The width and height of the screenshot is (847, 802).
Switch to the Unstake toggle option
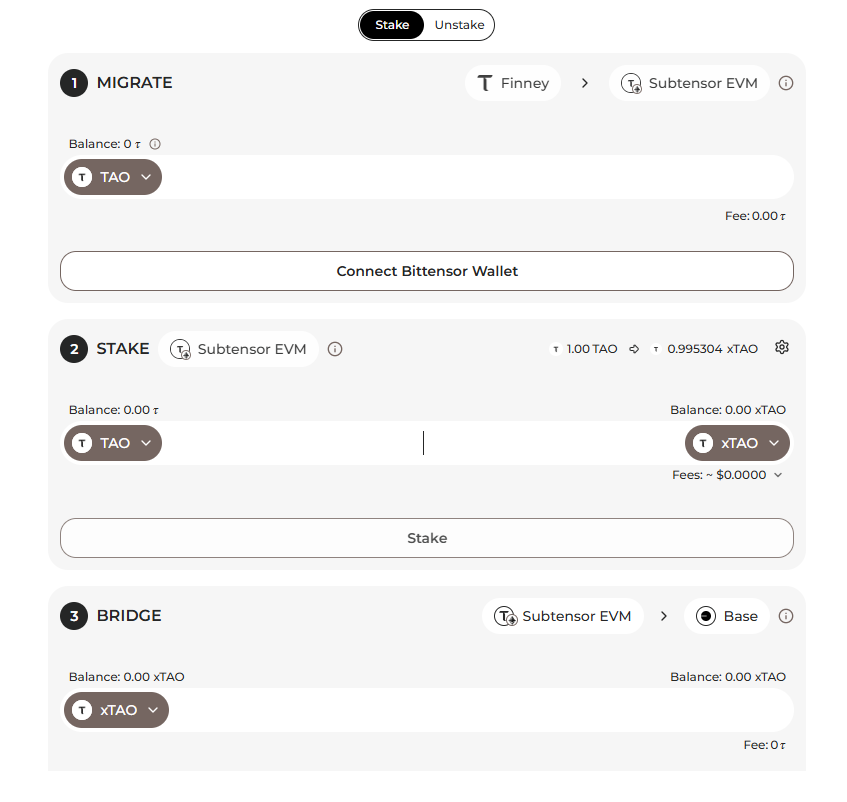[x=459, y=25]
